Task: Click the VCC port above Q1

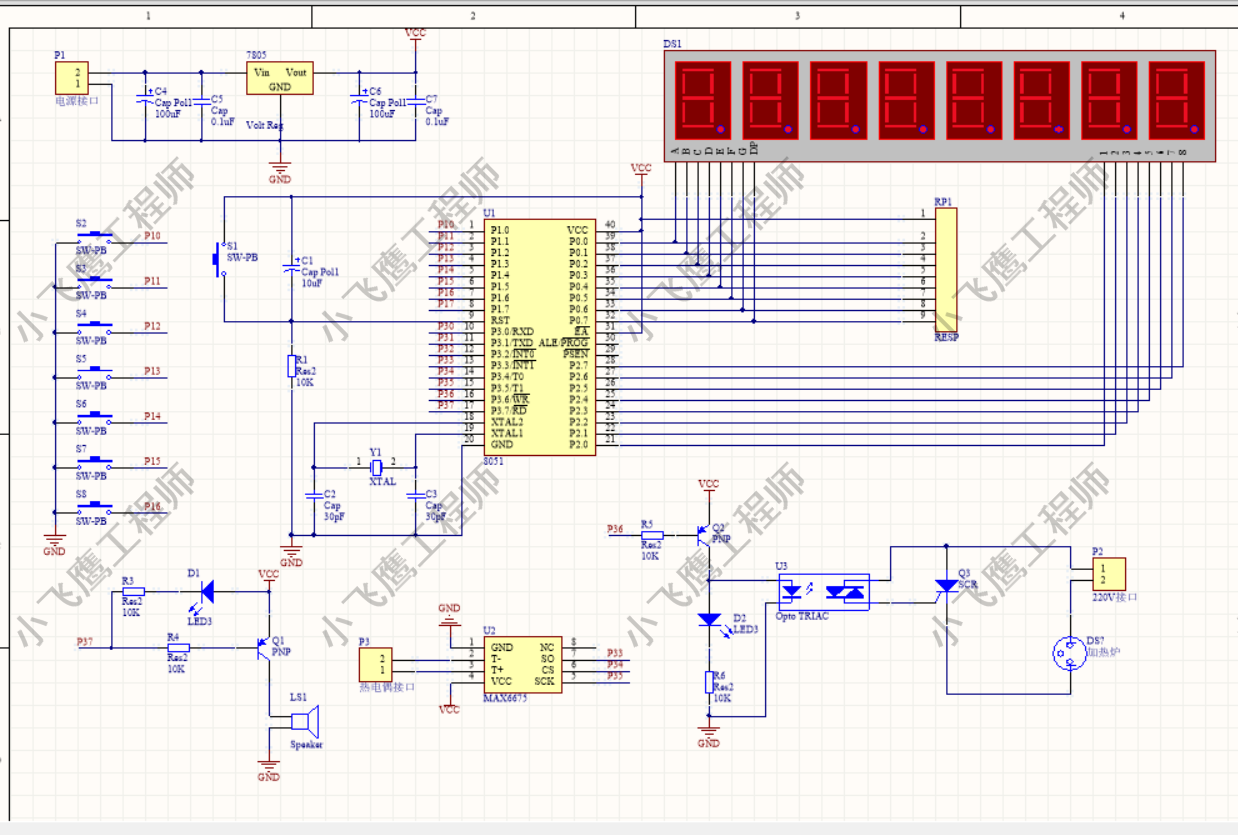Action: (269, 576)
